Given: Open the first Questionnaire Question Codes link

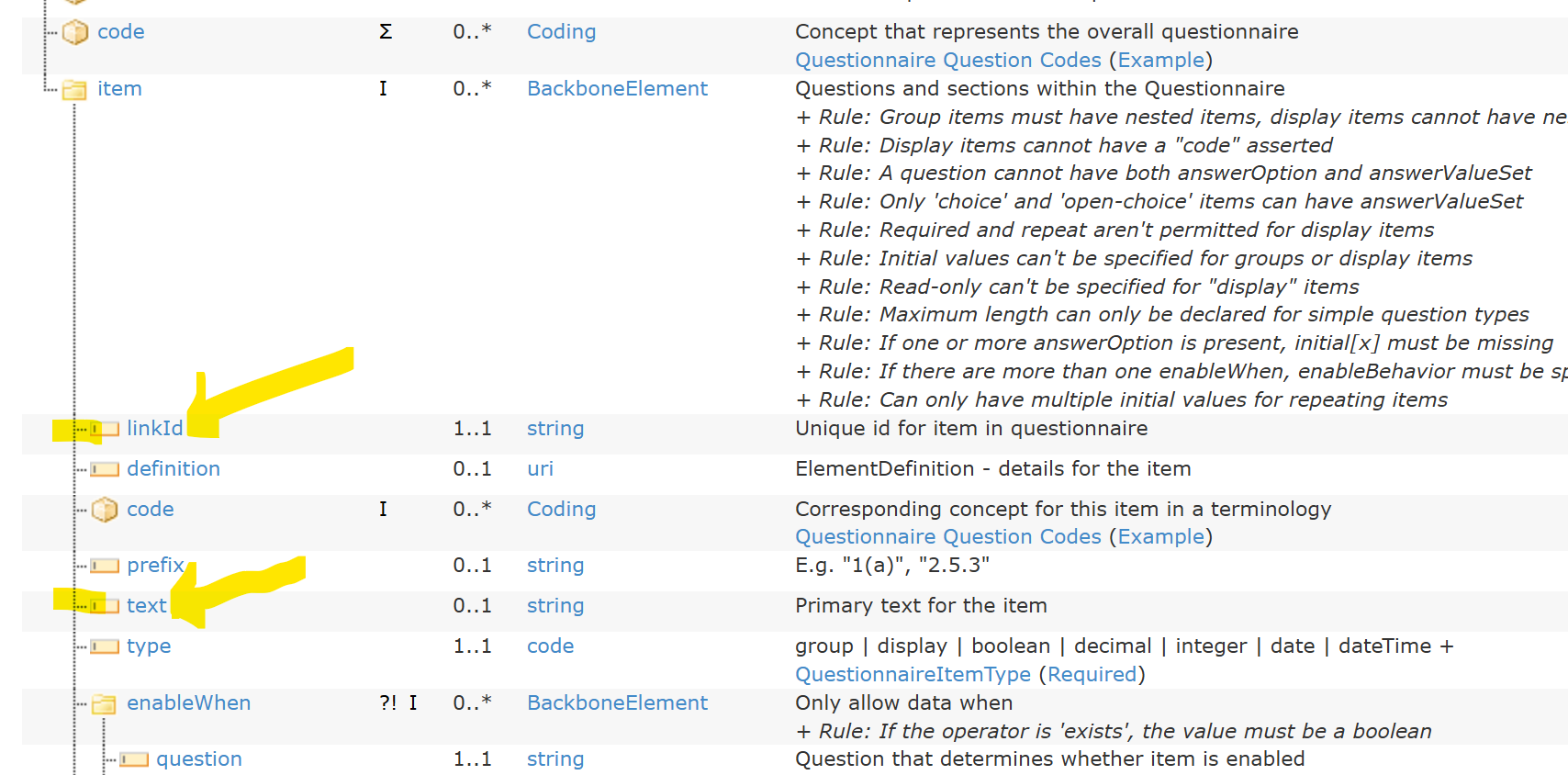Looking at the screenshot, I should click(x=947, y=60).
